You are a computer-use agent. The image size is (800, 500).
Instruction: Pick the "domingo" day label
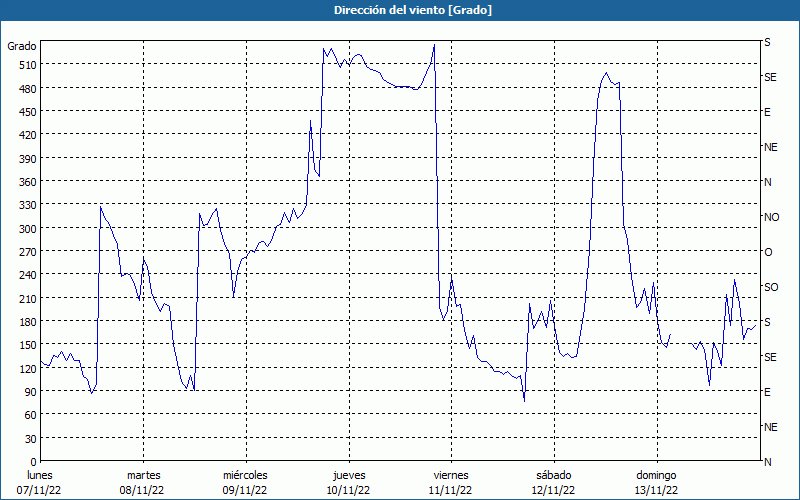pyautogui.click(x=656, y=475)
